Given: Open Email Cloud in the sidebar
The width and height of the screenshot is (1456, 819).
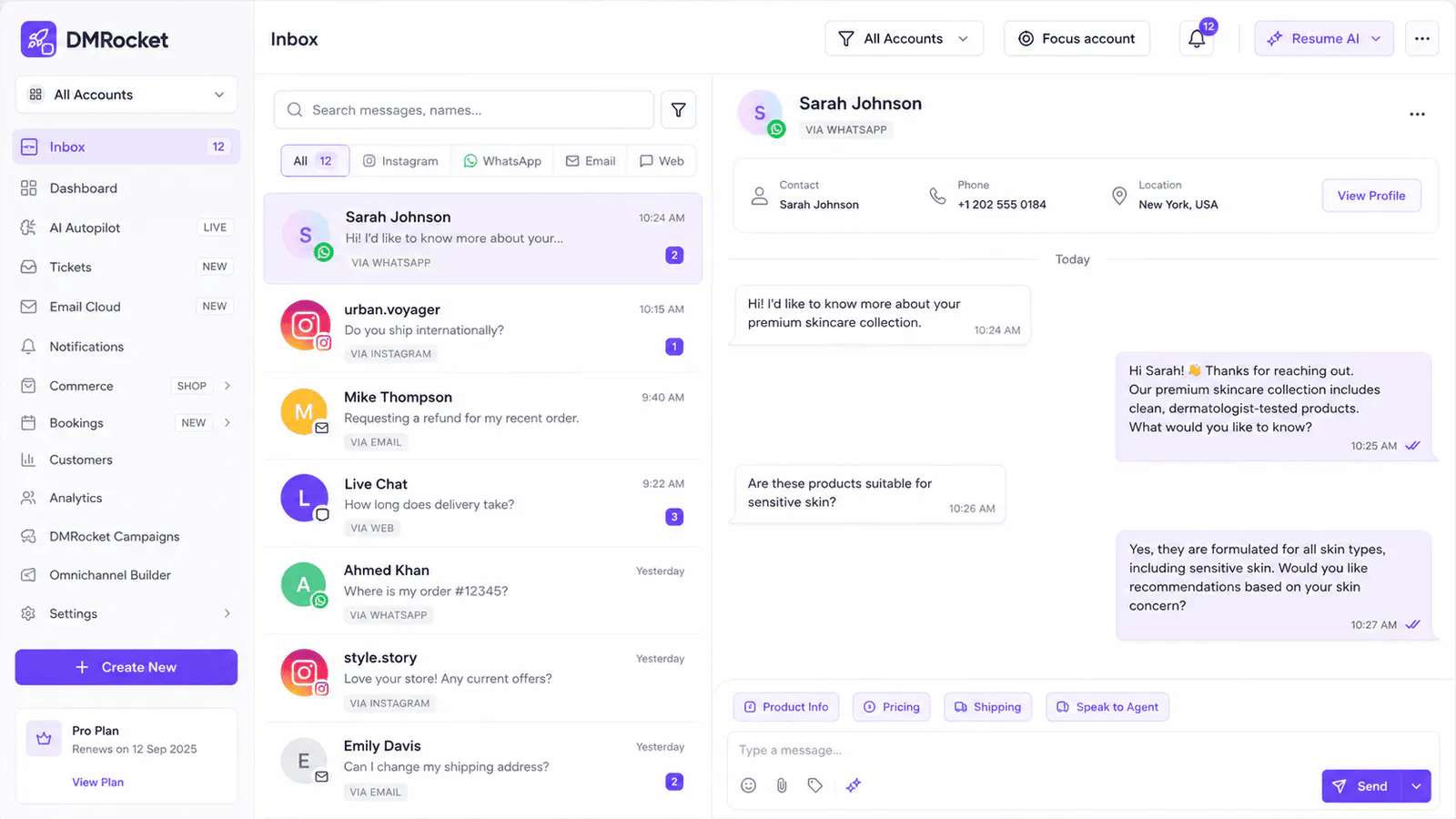Looking at the screenshot, I should click(126, 307).
